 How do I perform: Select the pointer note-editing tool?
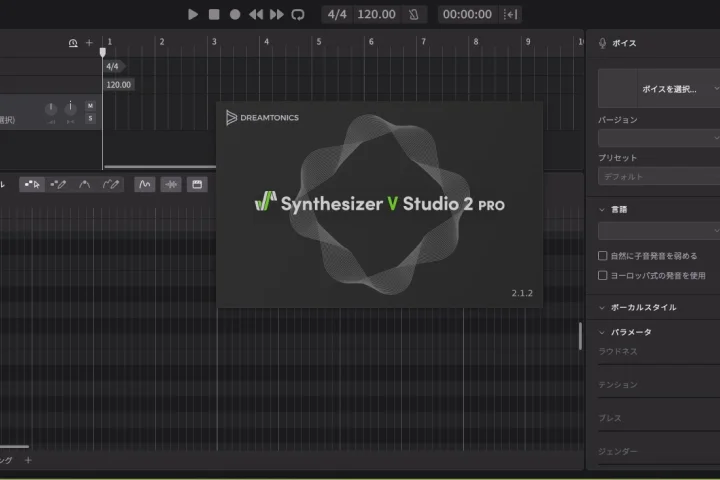(33, 184)
